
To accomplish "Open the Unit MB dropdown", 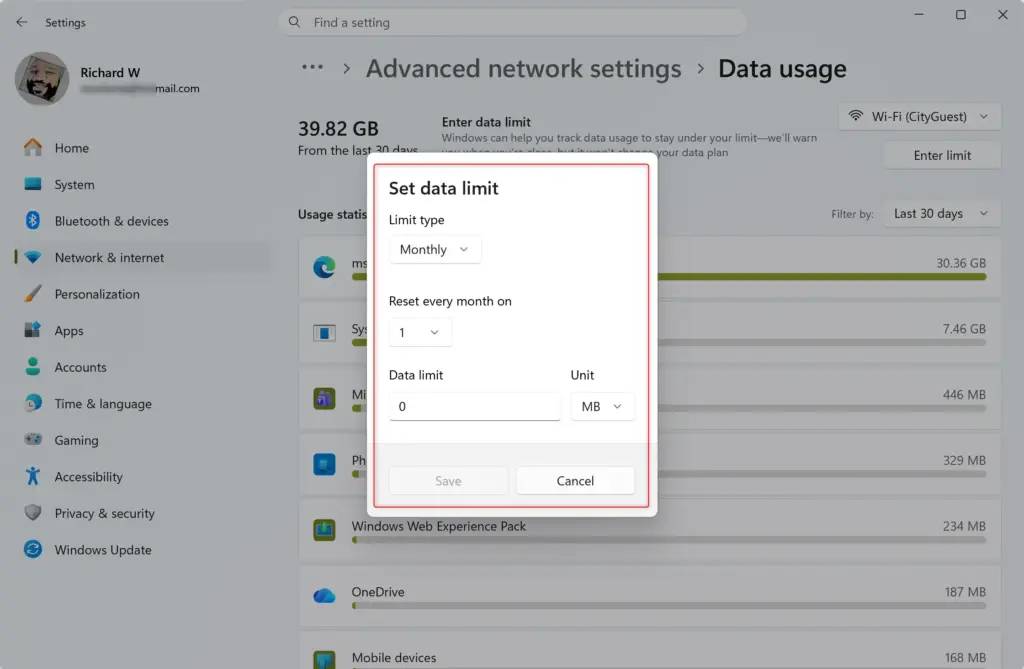I will tap(601, 406).
